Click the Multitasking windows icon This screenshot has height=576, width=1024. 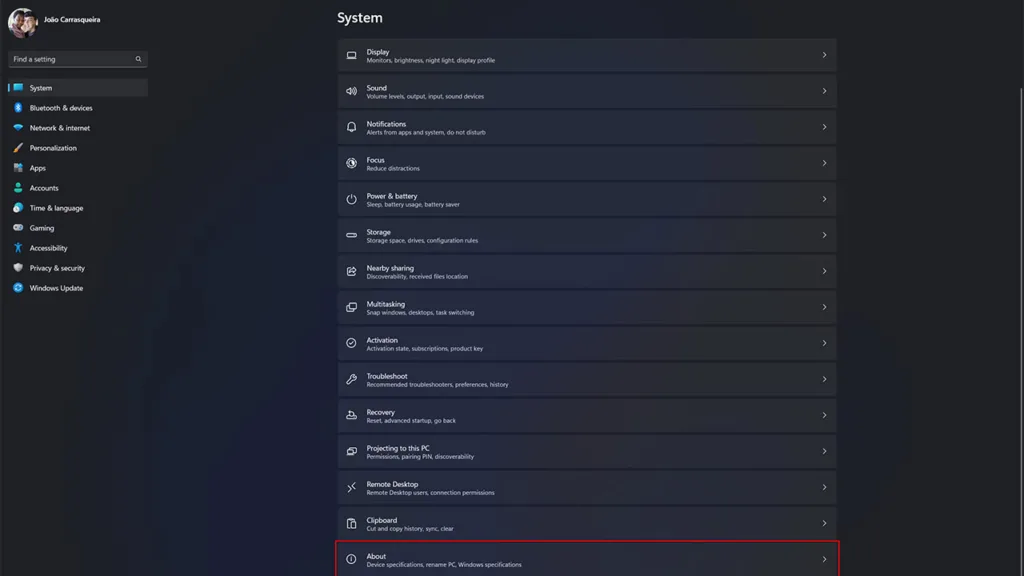[x=351, y=307]
